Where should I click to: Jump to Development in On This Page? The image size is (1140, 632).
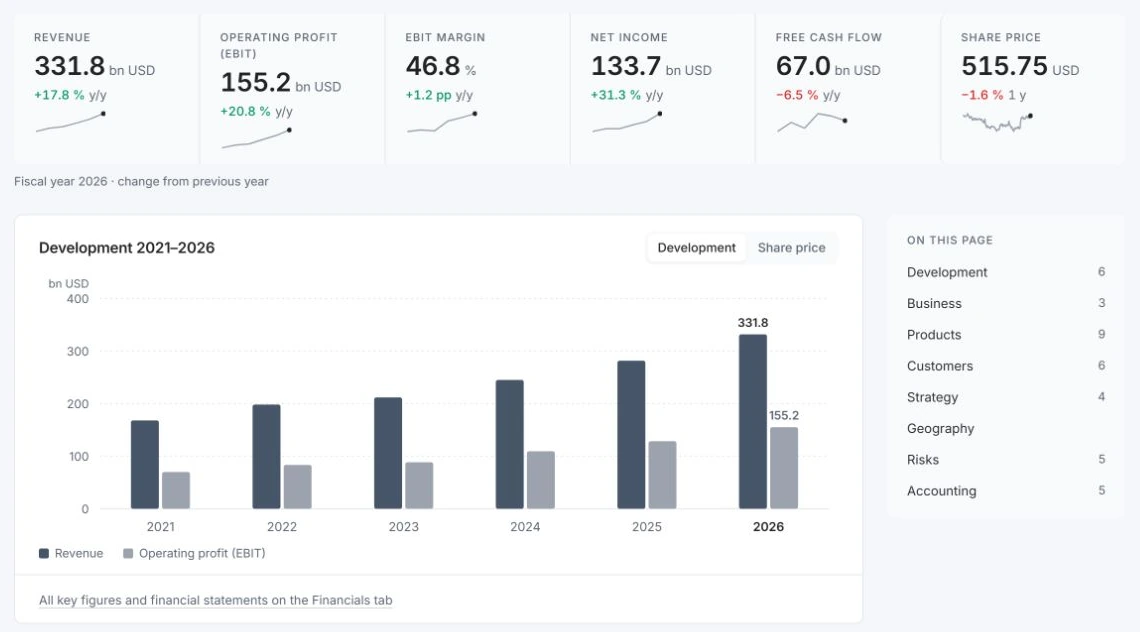click(x=947, y=272)
